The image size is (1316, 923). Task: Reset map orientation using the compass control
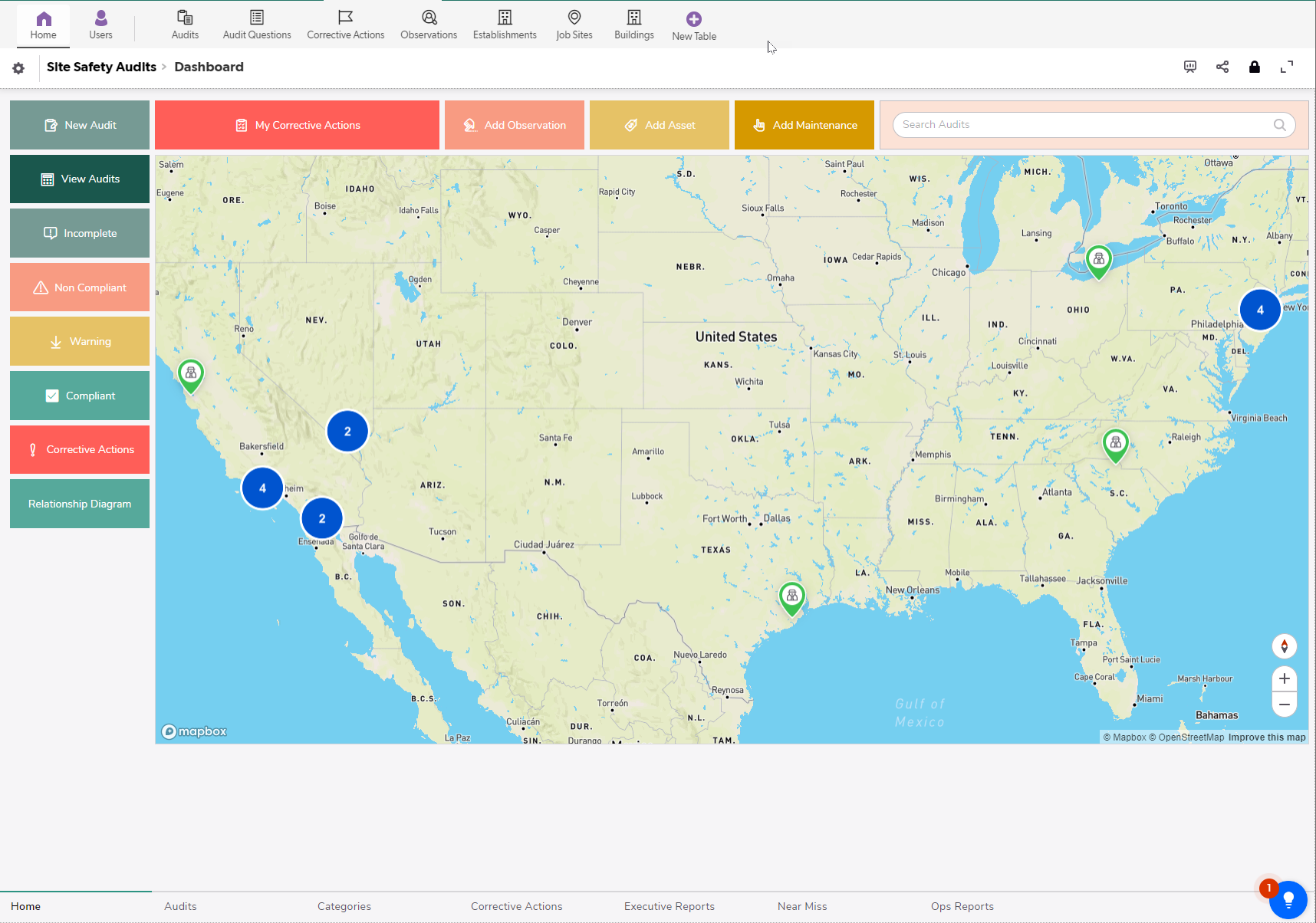[1284, 646]
